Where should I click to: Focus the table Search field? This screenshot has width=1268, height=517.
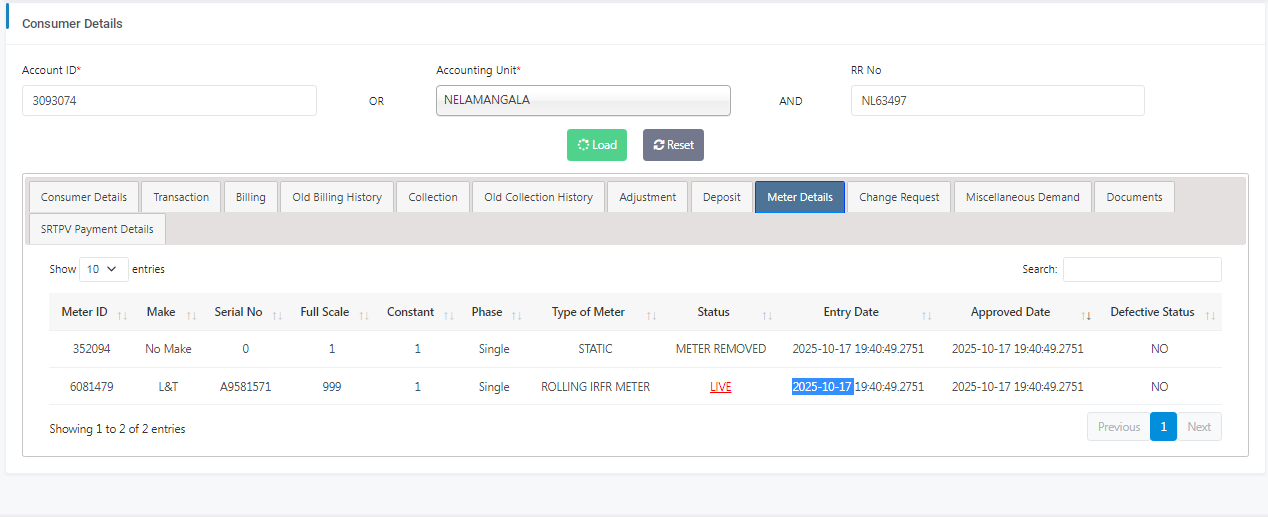pyautogui.click(x=1141, y=269)
